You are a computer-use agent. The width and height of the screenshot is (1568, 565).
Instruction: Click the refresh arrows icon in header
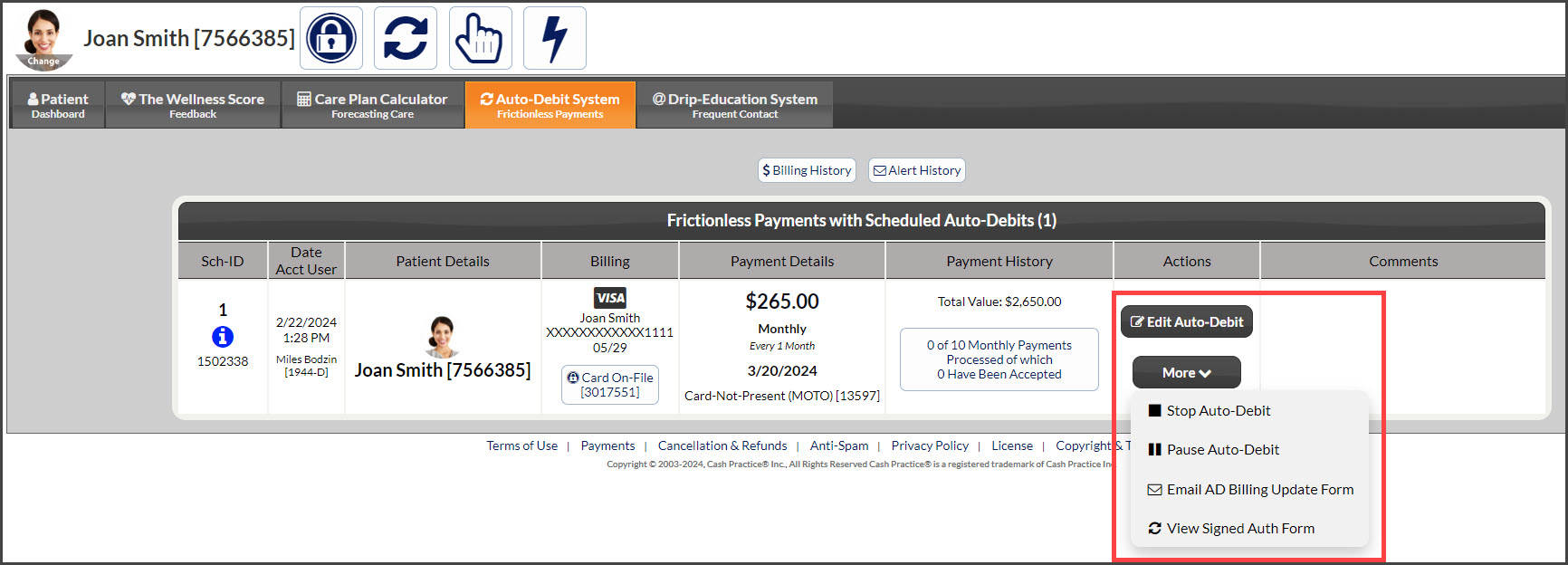(406, 38)
